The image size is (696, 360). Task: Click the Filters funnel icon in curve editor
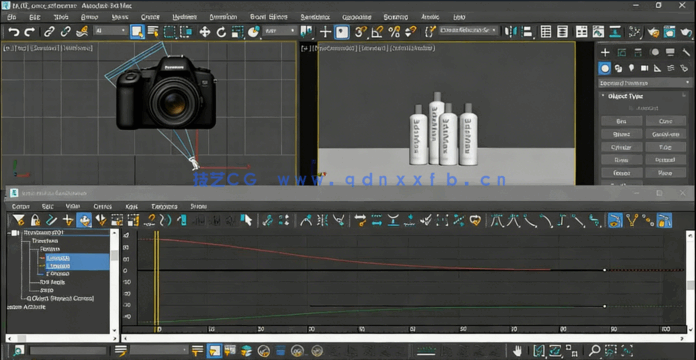pos(18,220)
